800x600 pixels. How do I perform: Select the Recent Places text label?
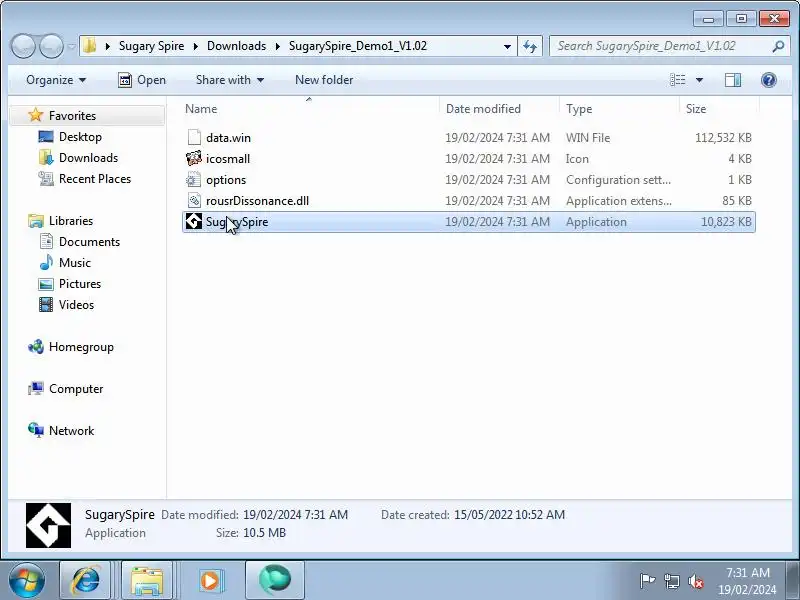[95, 179]
